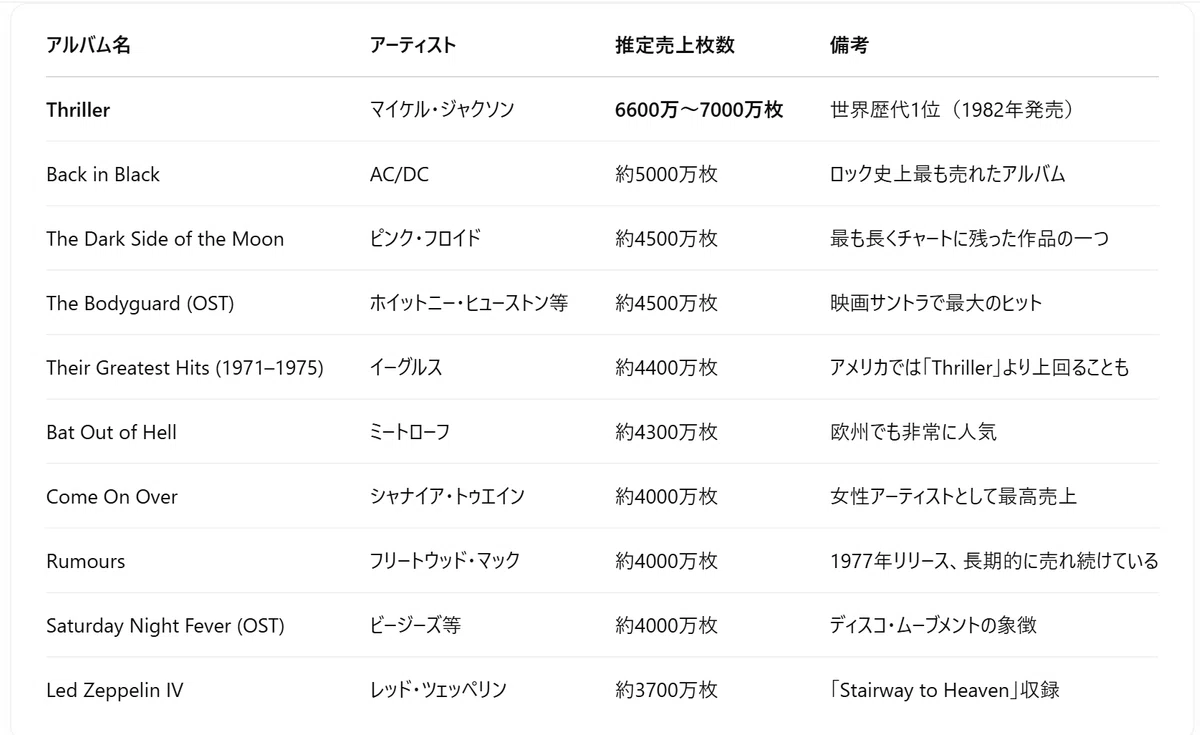The width and height of the screenshot is (1200, 735).
Task: Click The Bodyguard (OST) cell
Action: 140,303
